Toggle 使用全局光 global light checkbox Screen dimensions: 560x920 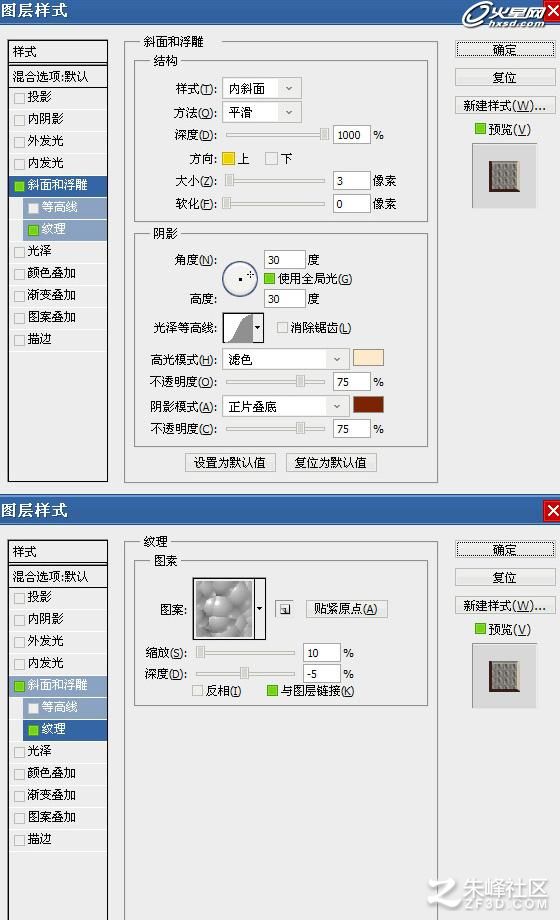[269, 279]
